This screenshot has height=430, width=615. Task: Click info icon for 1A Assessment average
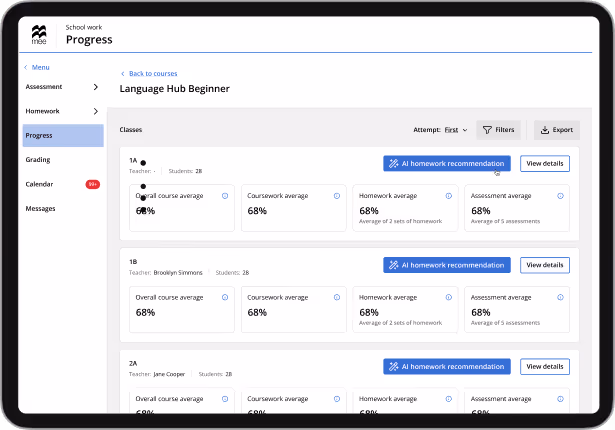560,196
